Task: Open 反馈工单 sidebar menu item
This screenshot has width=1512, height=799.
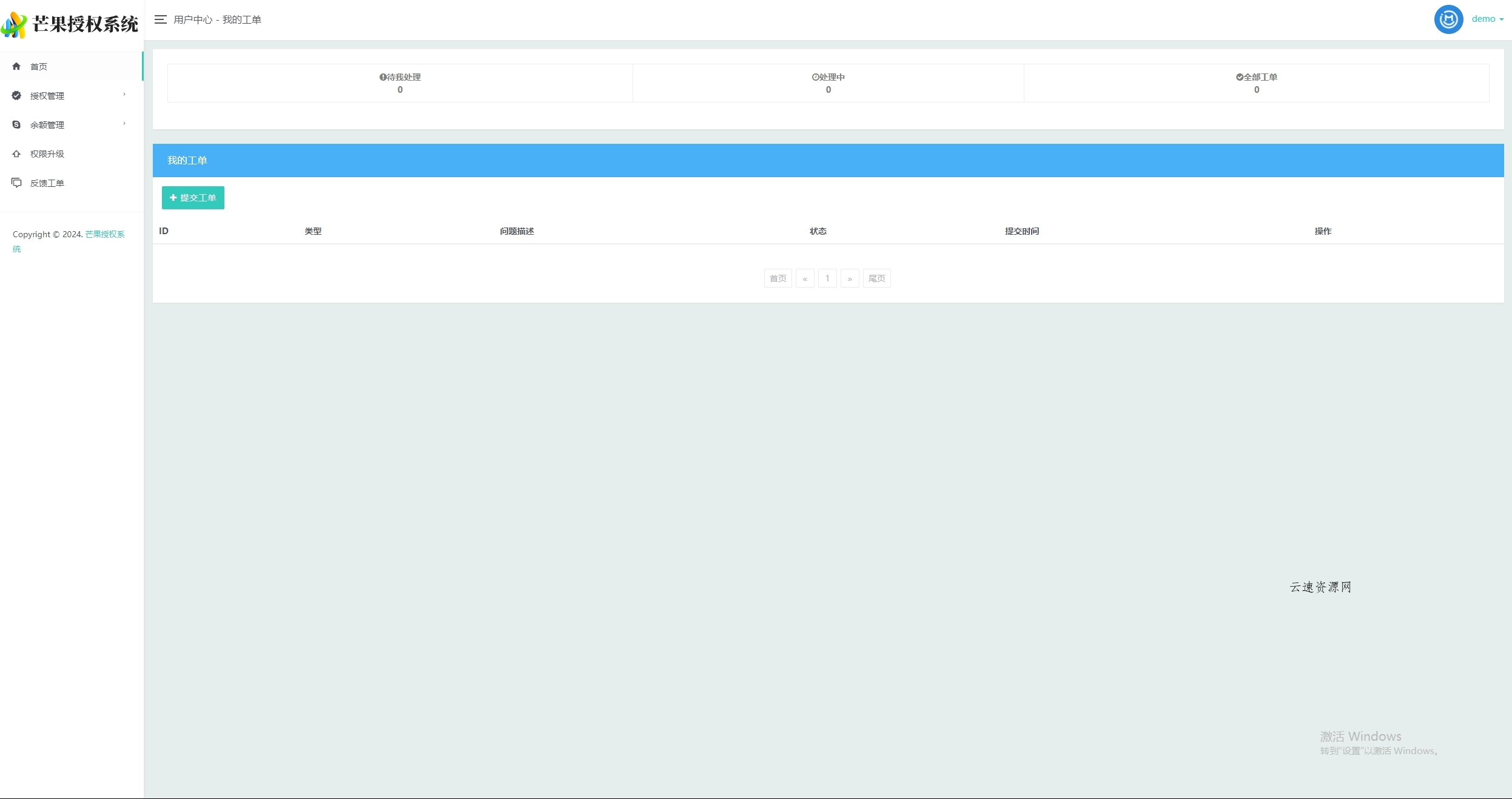Action: [x=47, y=183]
